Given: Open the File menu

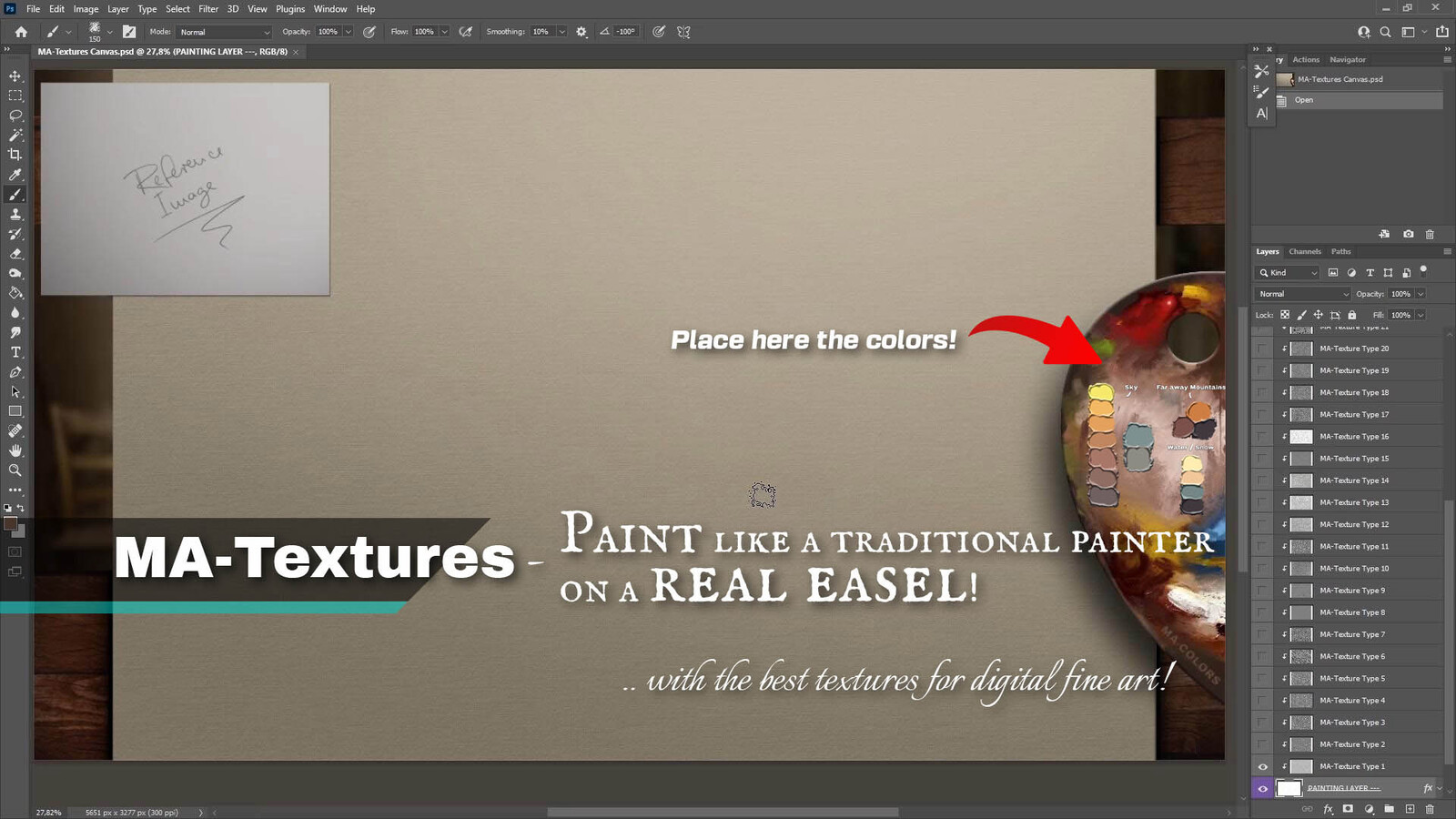Looking at the screenshot, I should [x=33, y=9].
